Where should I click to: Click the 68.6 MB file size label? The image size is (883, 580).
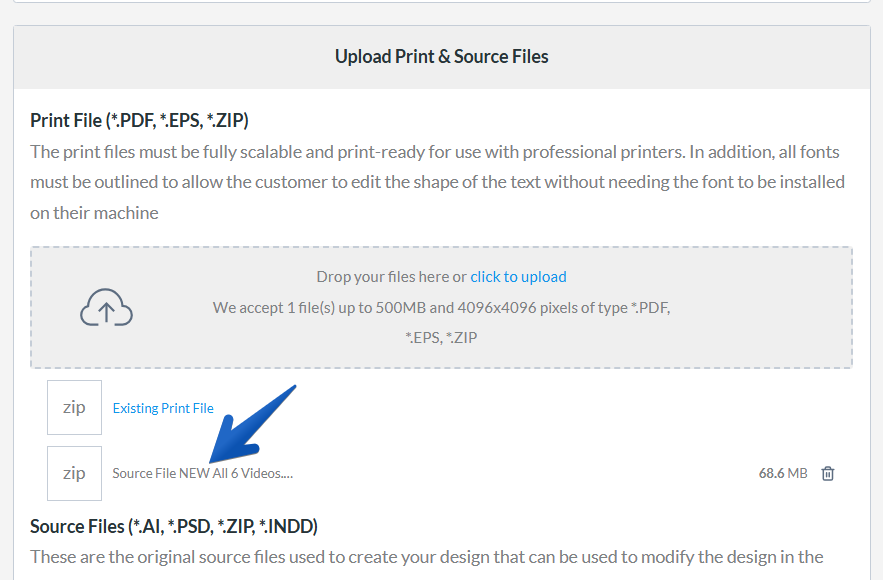tap(783, 474)
